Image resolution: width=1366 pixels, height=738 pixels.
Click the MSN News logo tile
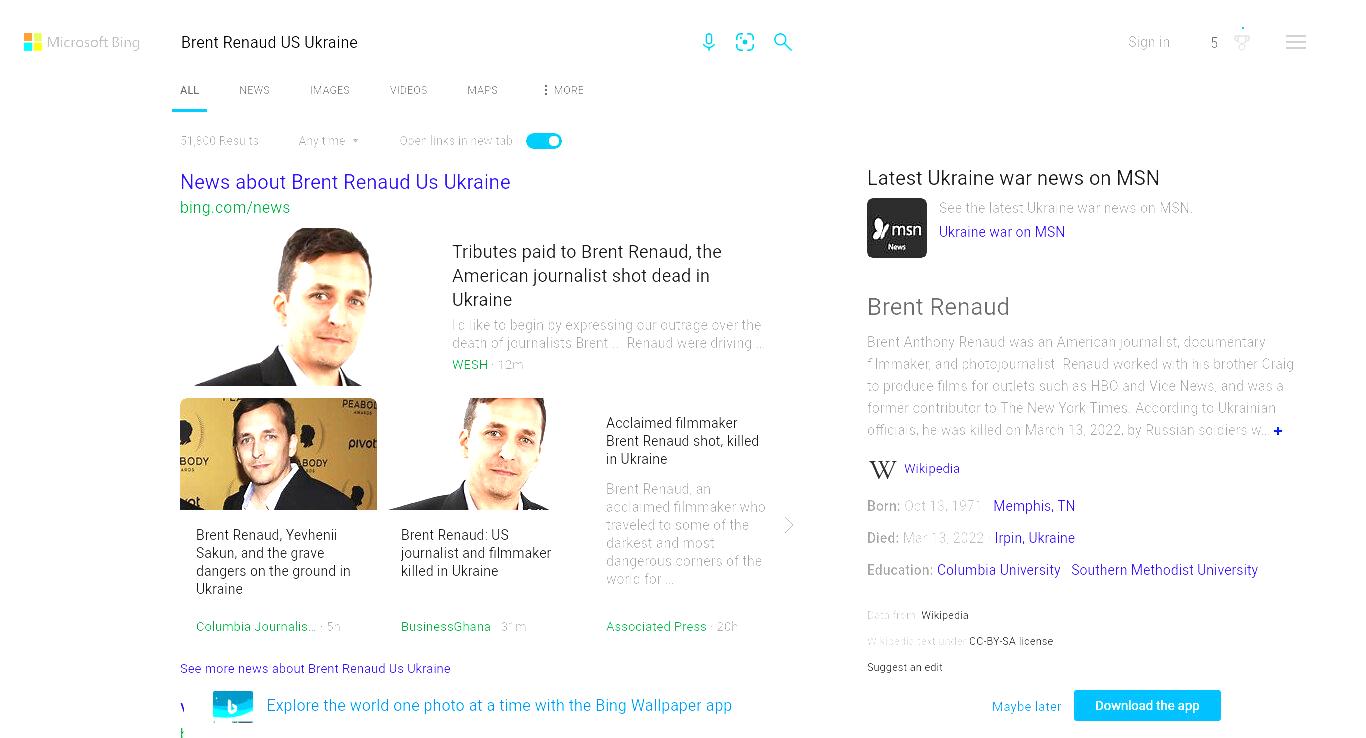(897, 228)
